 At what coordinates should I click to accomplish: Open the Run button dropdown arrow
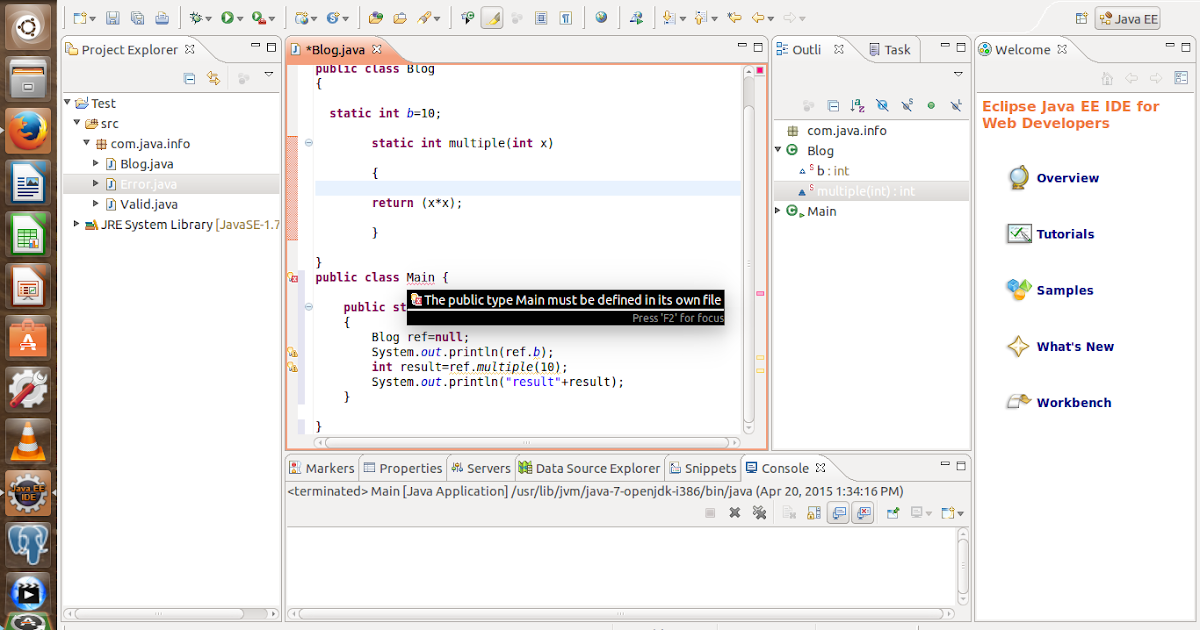tap(240, 18)
